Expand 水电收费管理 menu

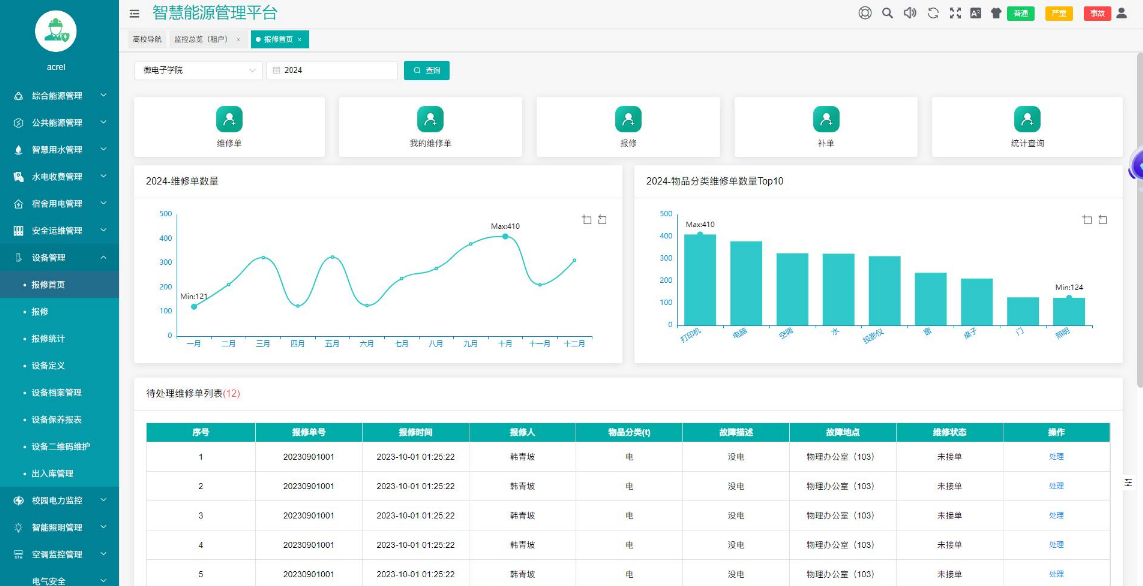pos(59,176)
